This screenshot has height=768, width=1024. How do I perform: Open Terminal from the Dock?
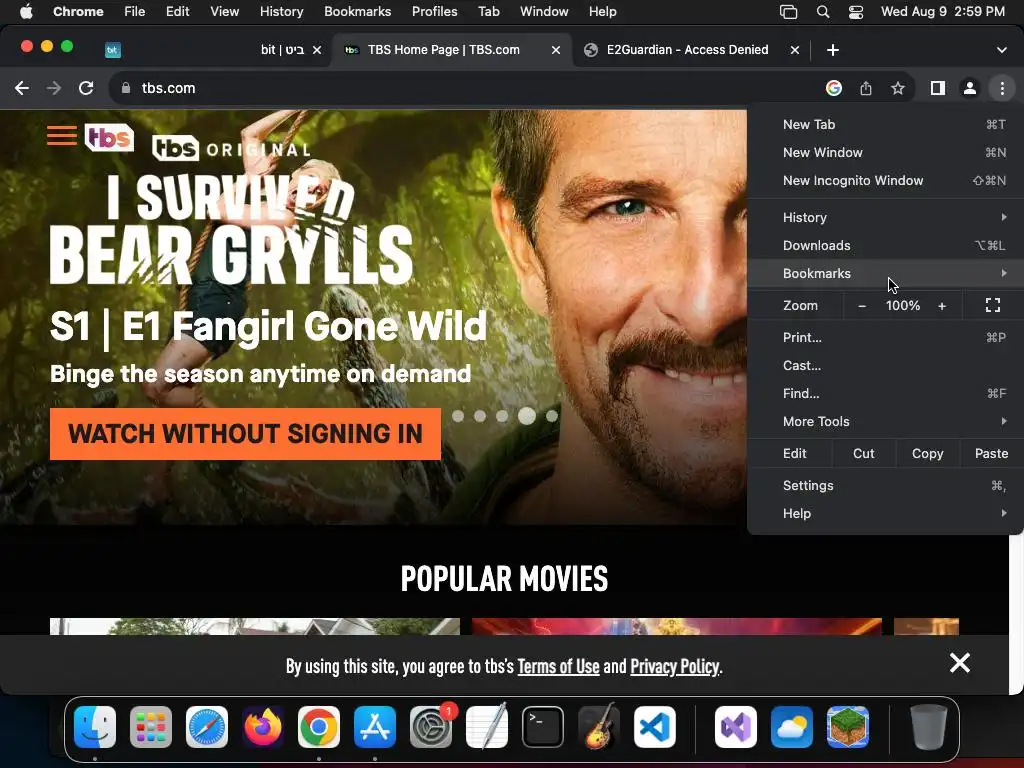point(543,727)
